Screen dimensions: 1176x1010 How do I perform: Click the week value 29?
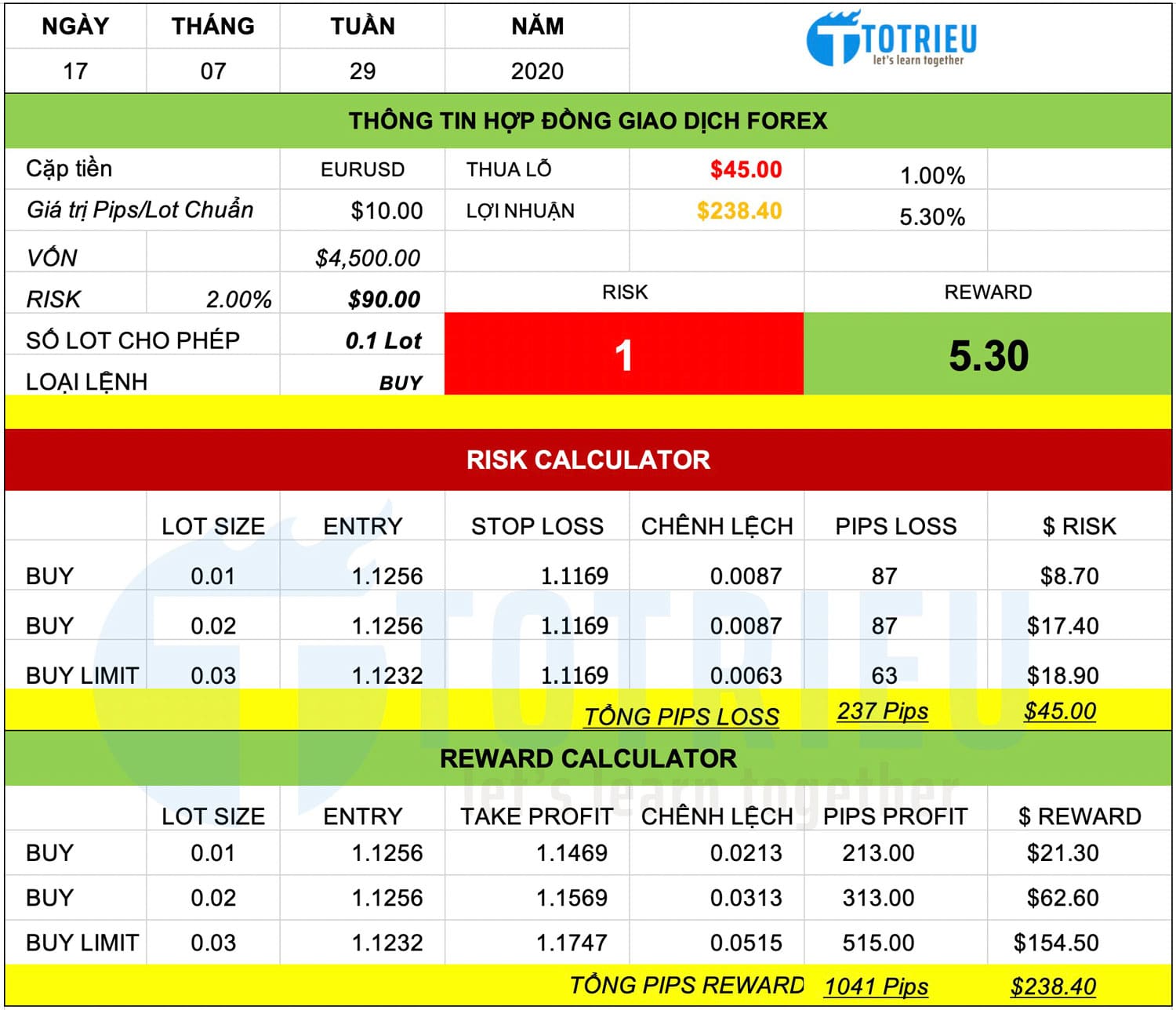coord(362,71)
